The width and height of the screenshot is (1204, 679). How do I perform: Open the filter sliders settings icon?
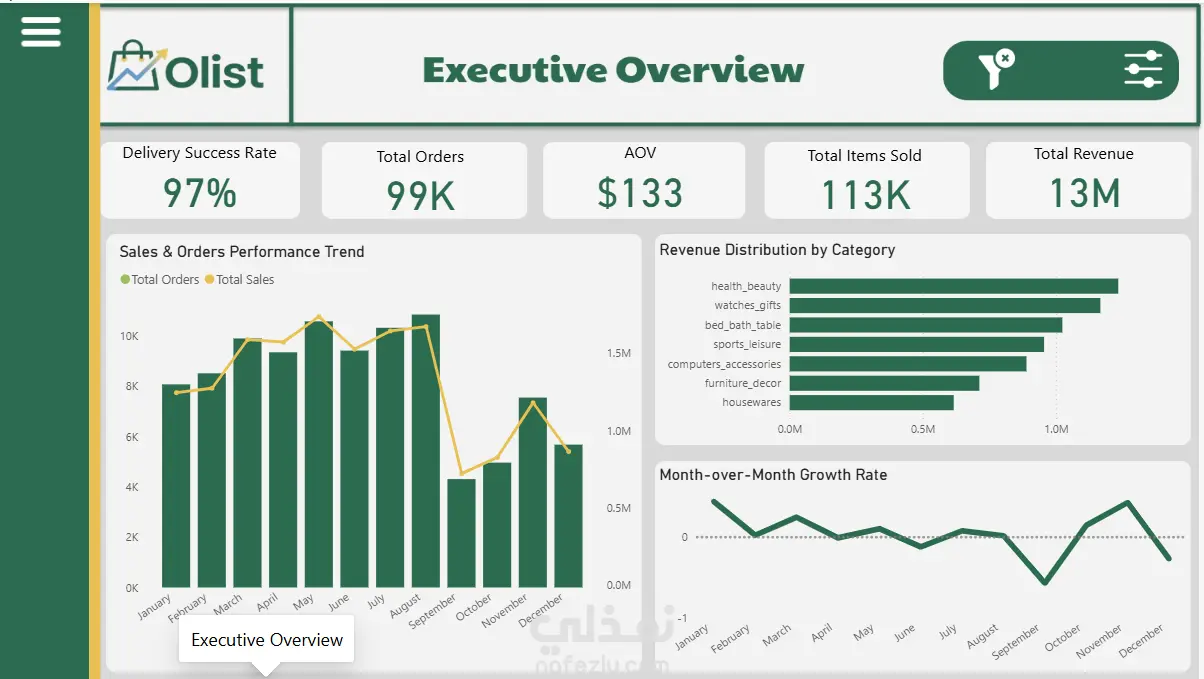coord(1143,69)
